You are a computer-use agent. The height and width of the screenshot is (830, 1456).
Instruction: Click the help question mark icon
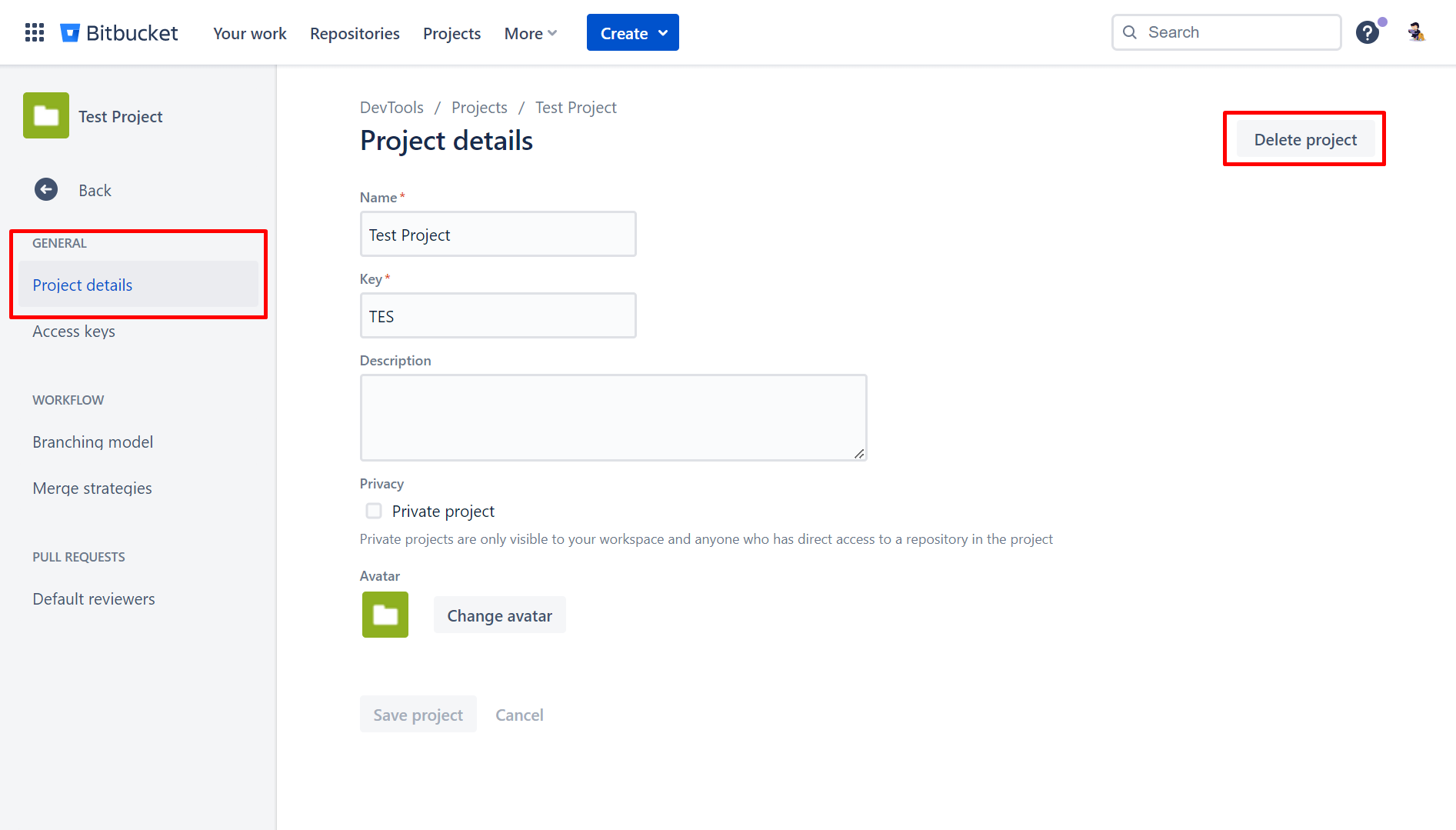(x=1368, y=32)
